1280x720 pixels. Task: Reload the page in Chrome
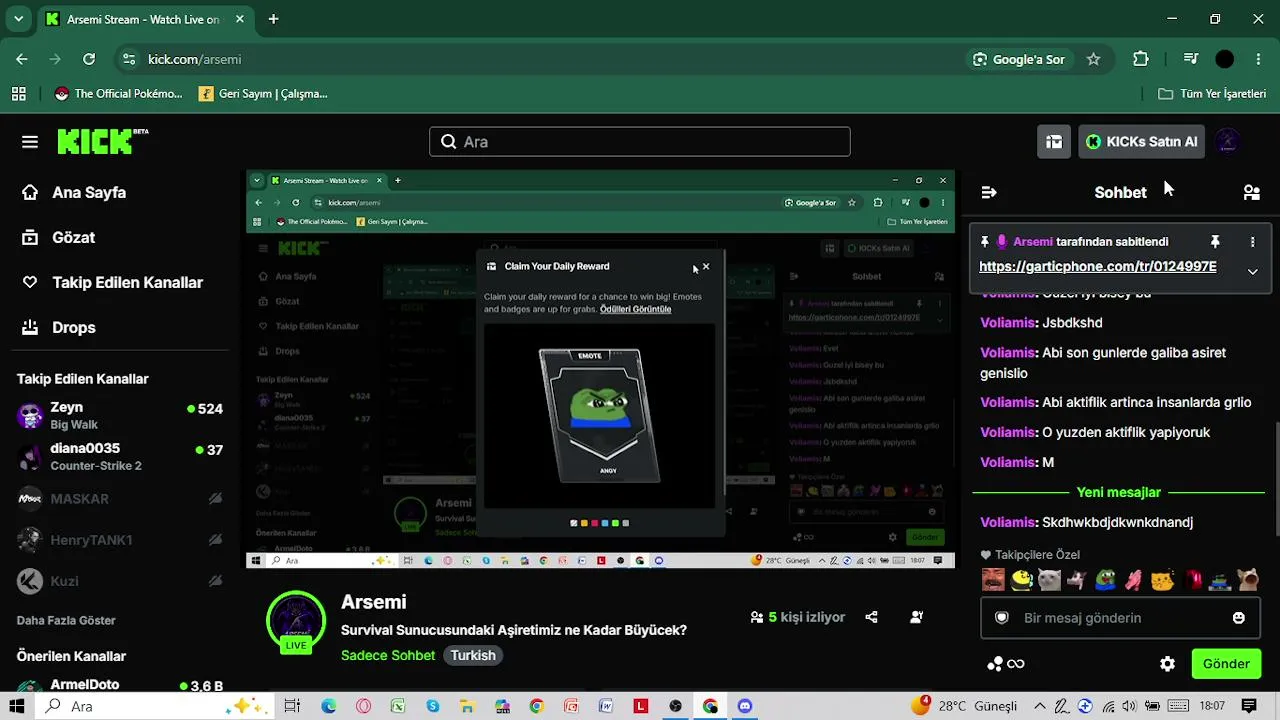[89, 59]
